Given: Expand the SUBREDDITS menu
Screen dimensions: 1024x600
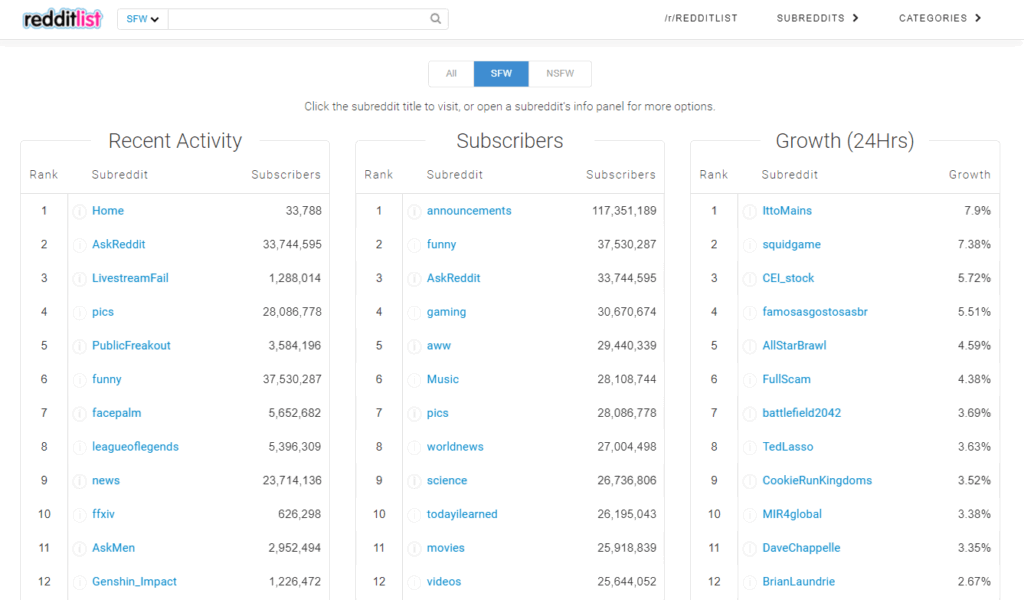Looking at the screenshot, I should (x=817, y=18).
